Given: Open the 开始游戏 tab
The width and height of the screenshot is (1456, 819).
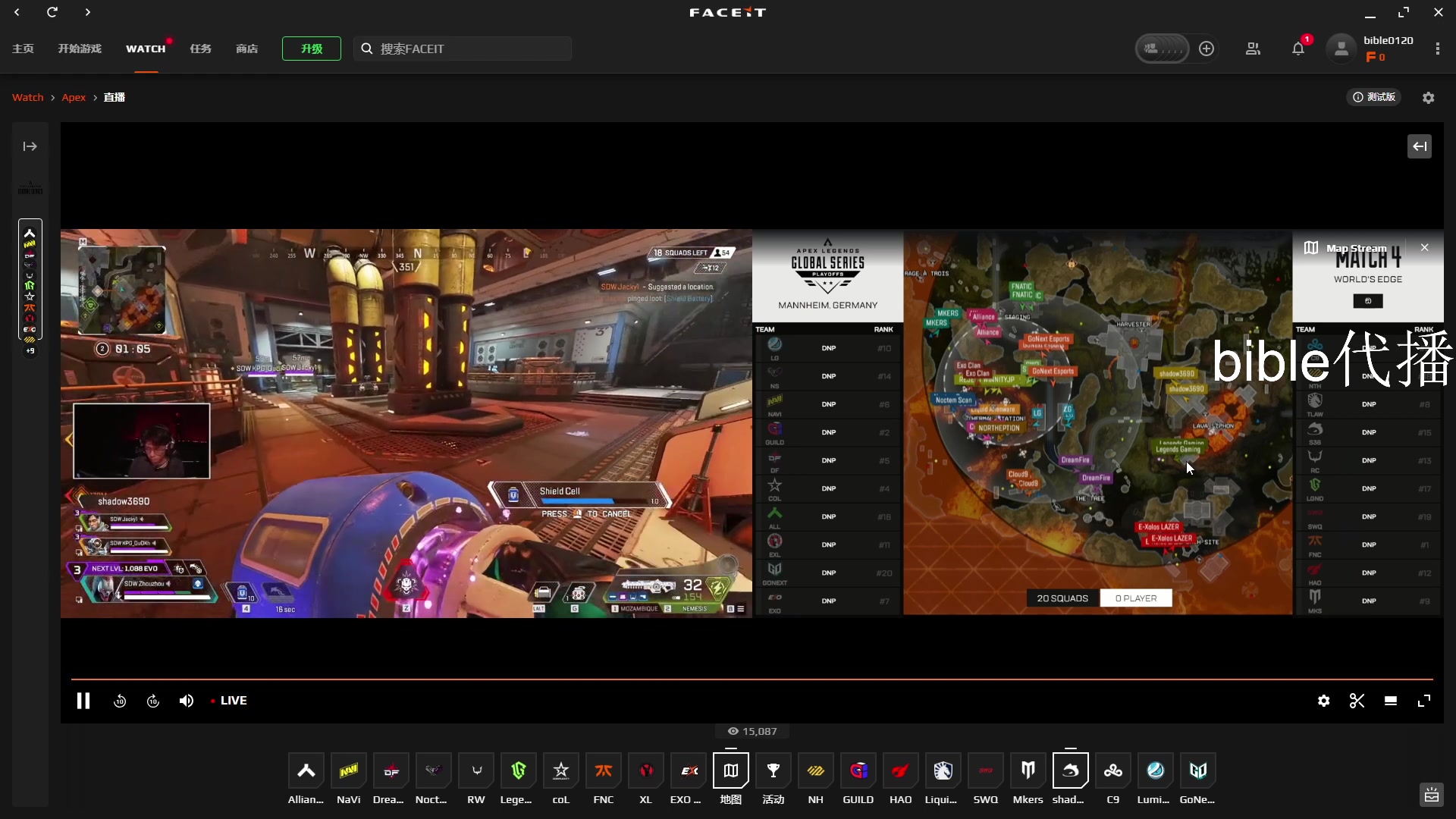Looking at the screenshot, I should coord(80,49).
